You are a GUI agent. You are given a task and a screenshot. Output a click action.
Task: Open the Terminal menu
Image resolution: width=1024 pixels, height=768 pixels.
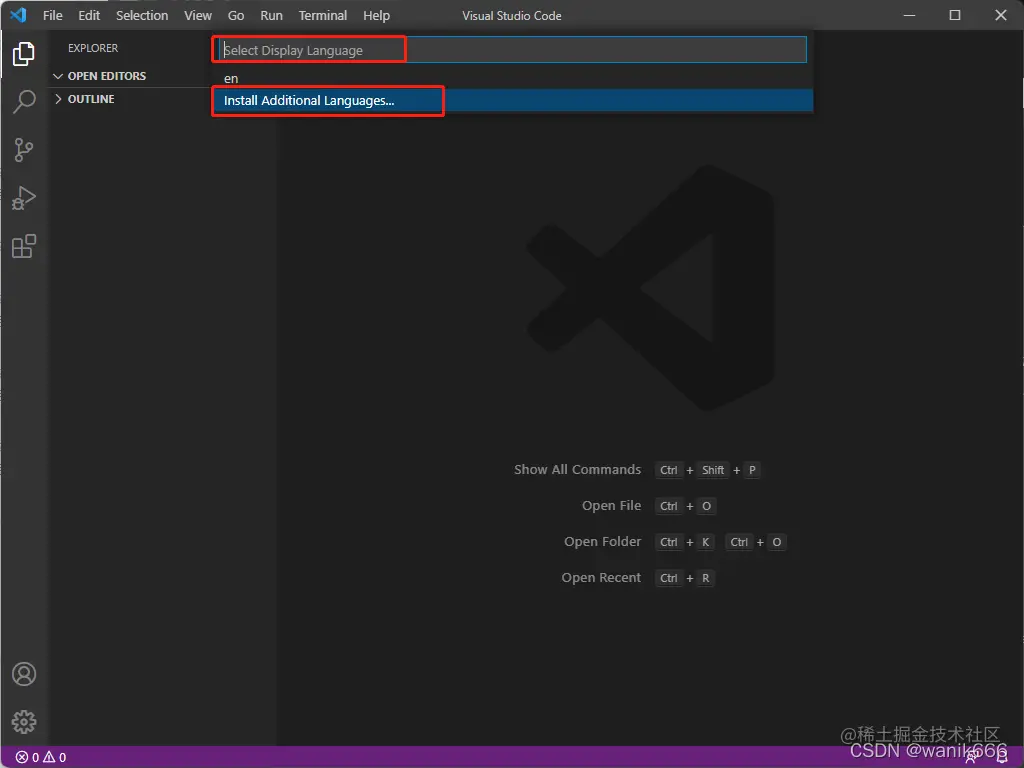(323, 15)
